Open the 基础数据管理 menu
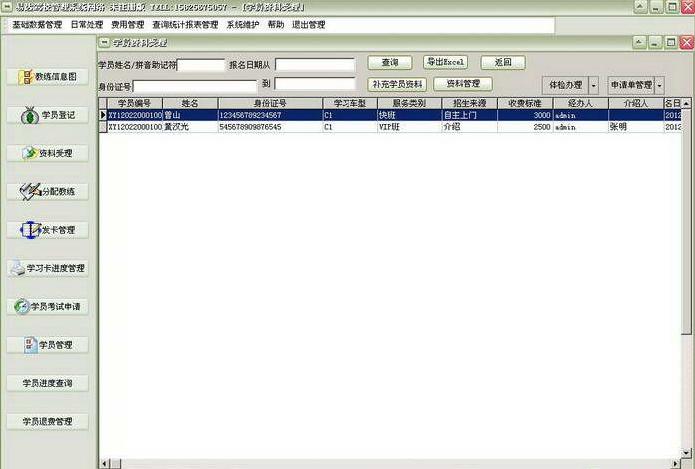Screen dimensions: 695x469 click(36, 25)
